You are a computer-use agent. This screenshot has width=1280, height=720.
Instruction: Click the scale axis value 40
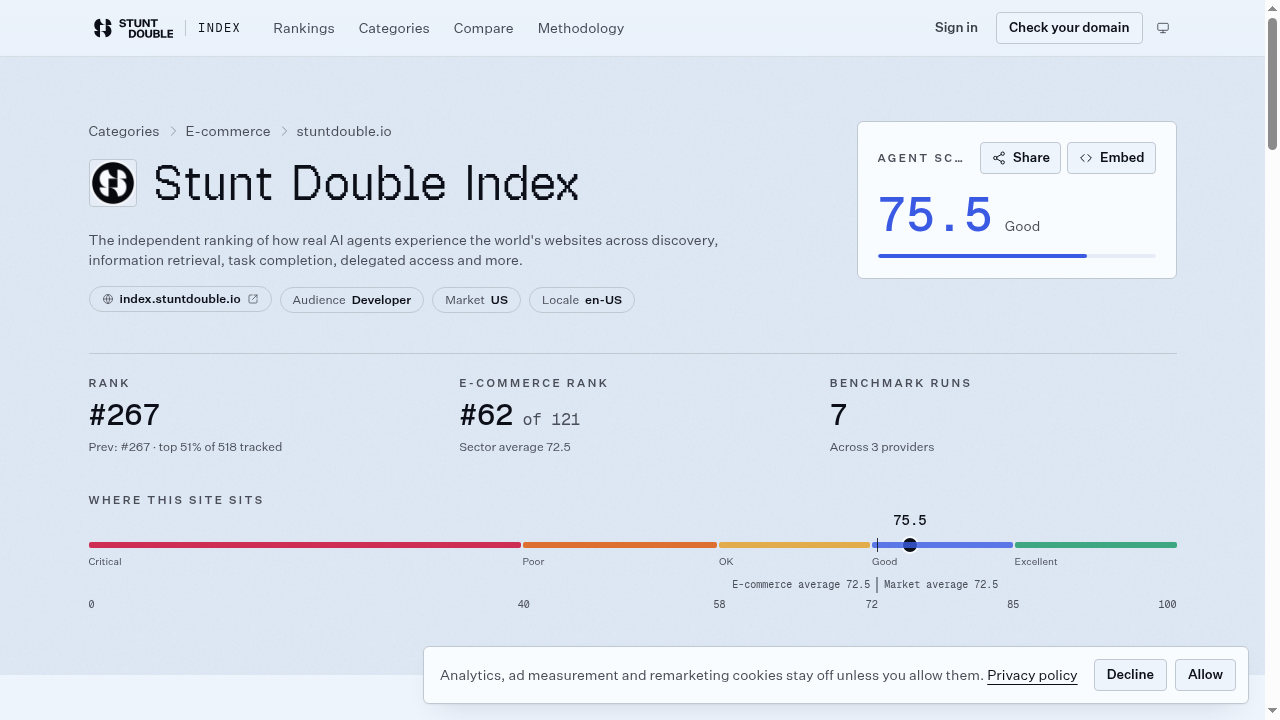(x=523, y=605)
